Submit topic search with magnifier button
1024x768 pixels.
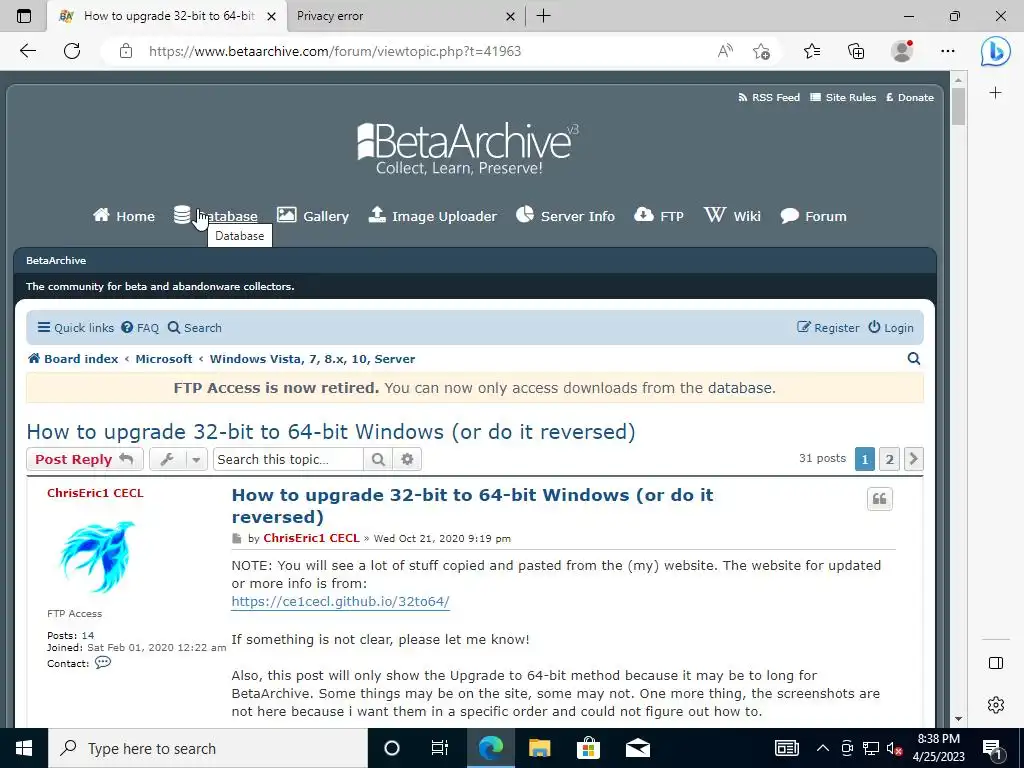coord(377,459)
